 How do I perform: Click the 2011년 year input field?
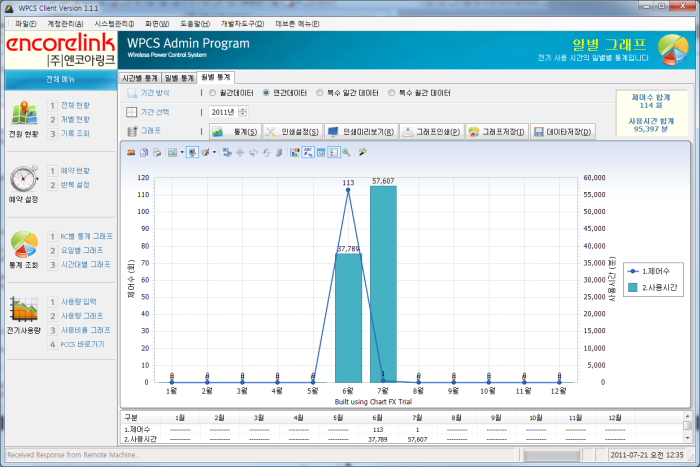(223, 112)
